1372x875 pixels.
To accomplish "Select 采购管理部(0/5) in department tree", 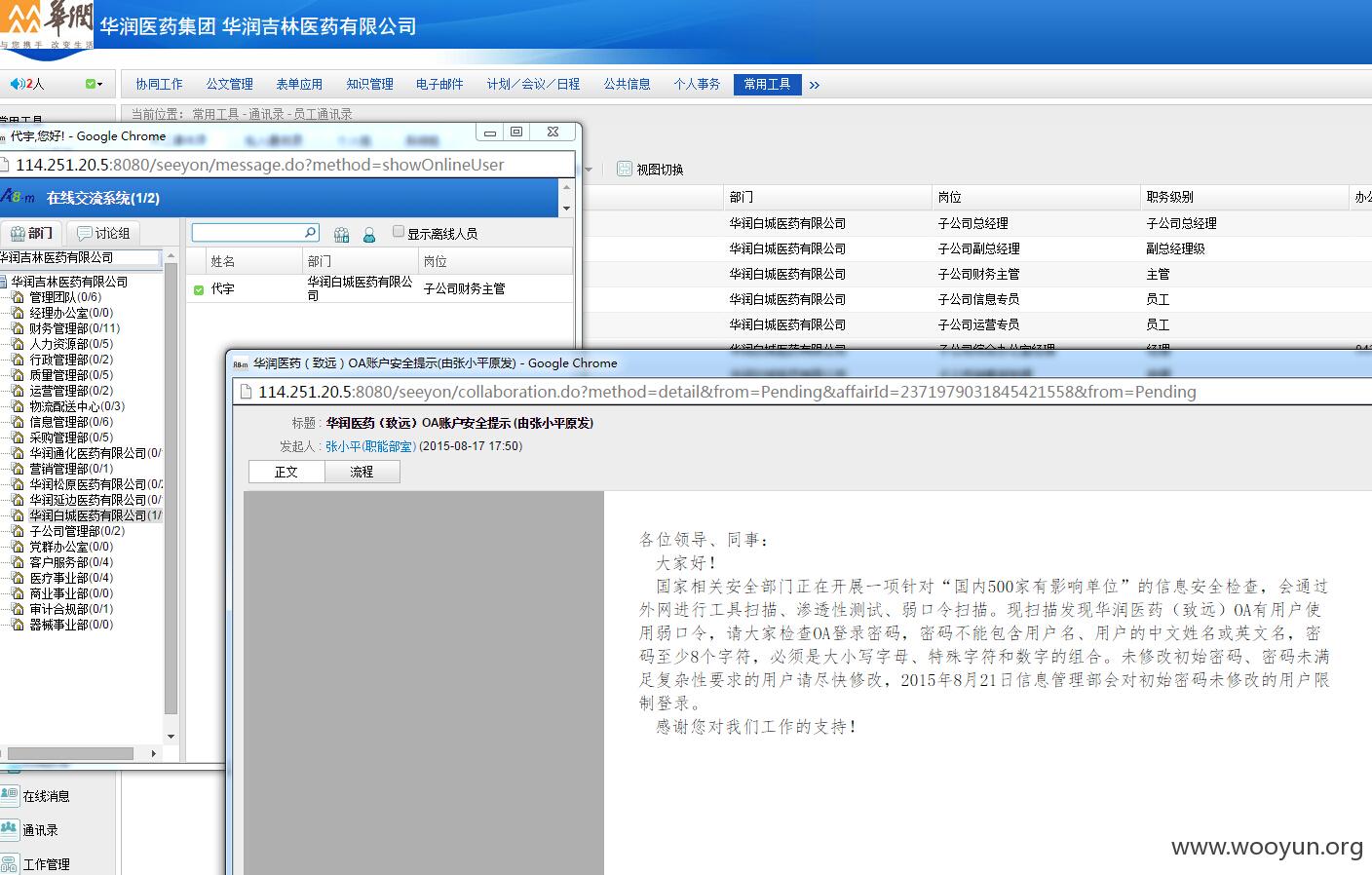I will [70, 437].
